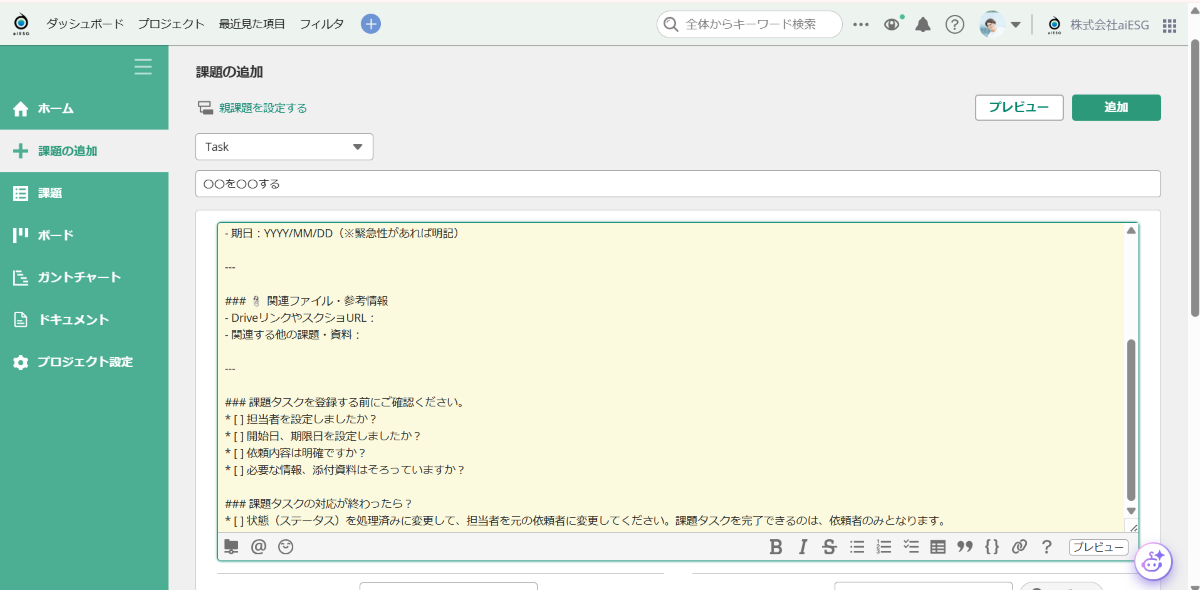
Task: Open the overflow menu beside search
Action: pos(861,24)
